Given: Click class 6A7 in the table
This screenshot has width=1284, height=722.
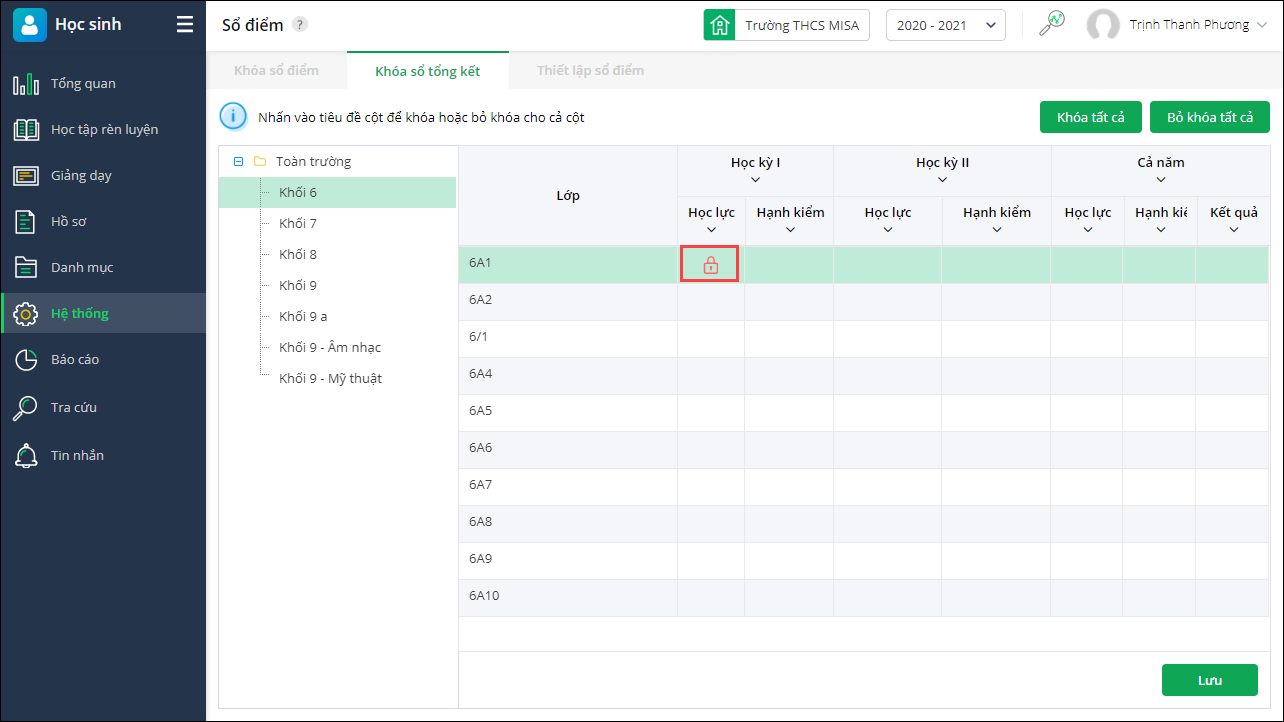Looking at the screenshot, I should point(568,487).
